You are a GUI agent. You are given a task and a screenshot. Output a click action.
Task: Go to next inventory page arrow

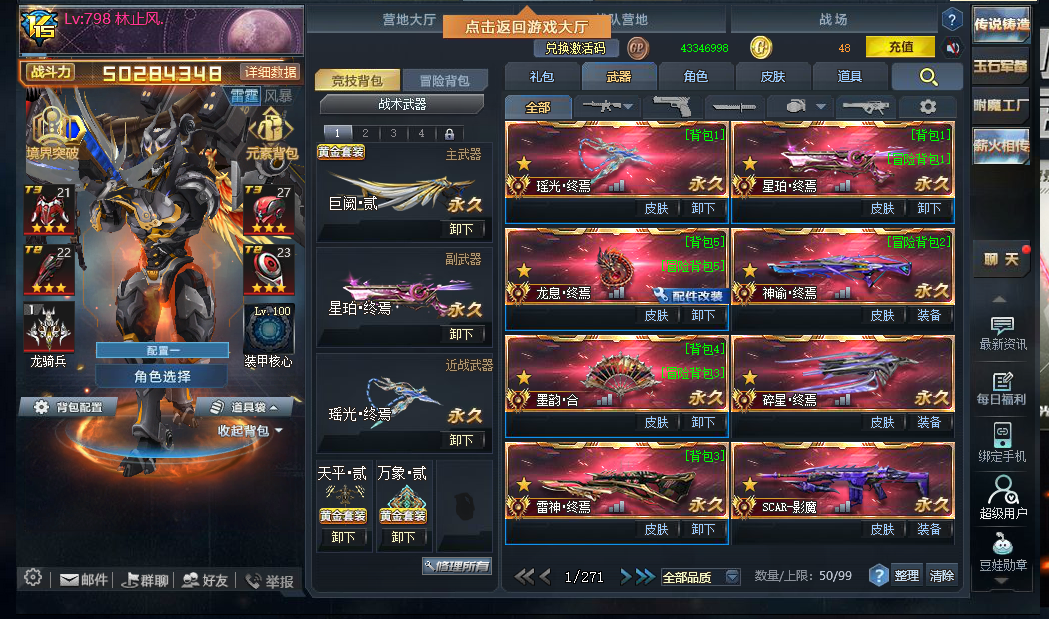626,576
